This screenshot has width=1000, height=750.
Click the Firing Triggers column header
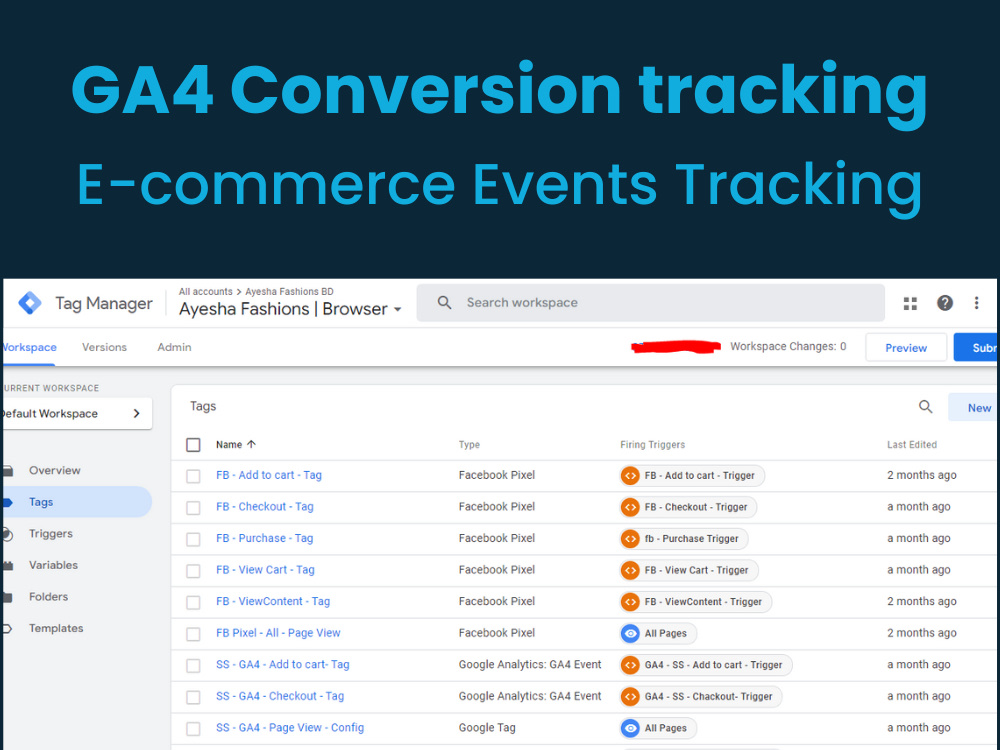click(652, 445)
